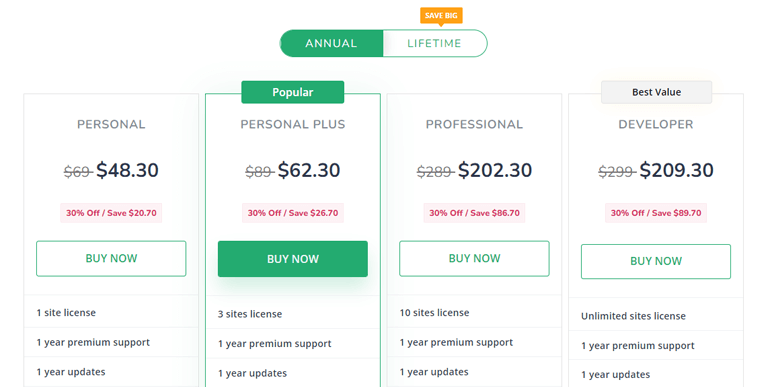Switch billing toggle to Lifetime

click(435, 43)
